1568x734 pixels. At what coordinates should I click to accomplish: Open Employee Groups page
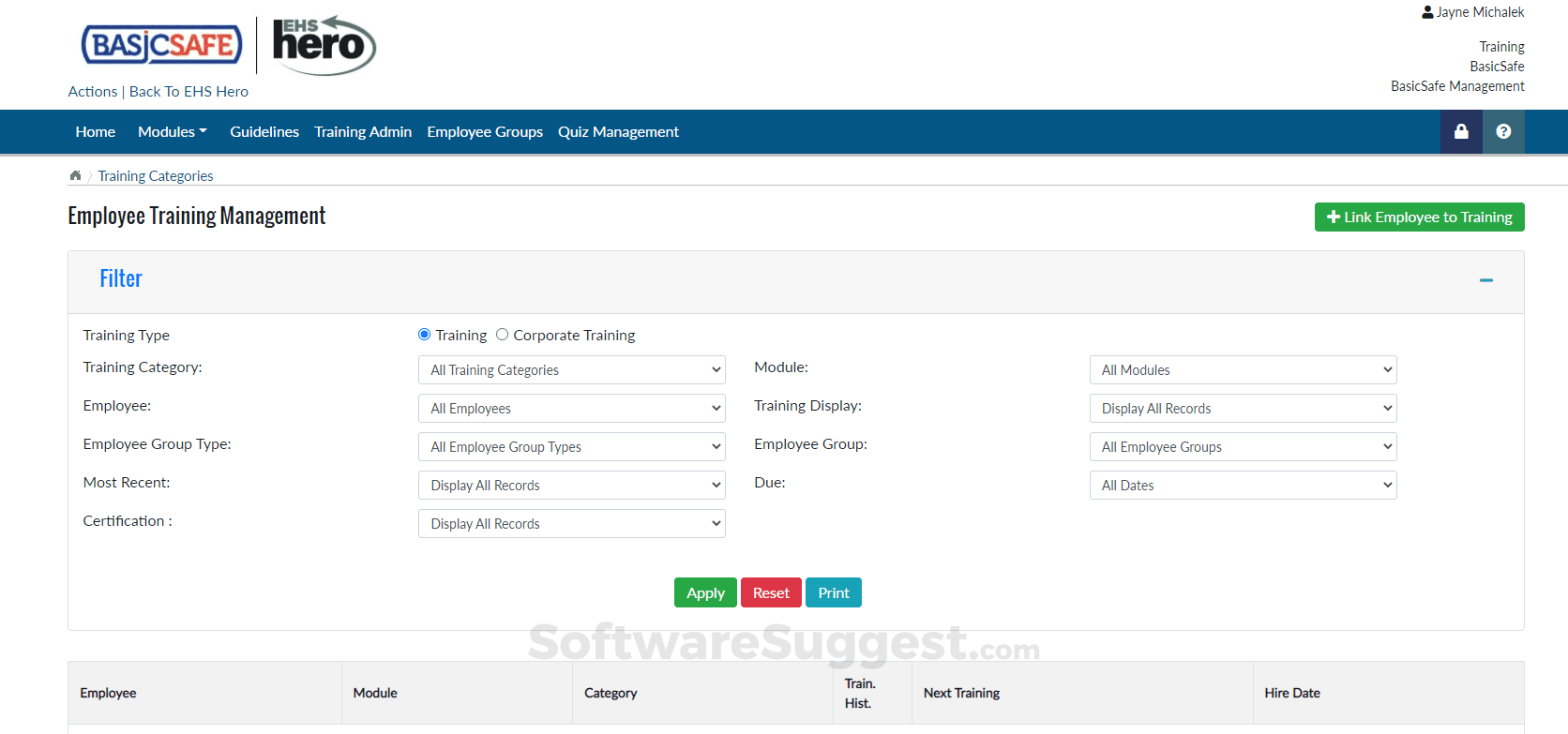coord(485,132)
